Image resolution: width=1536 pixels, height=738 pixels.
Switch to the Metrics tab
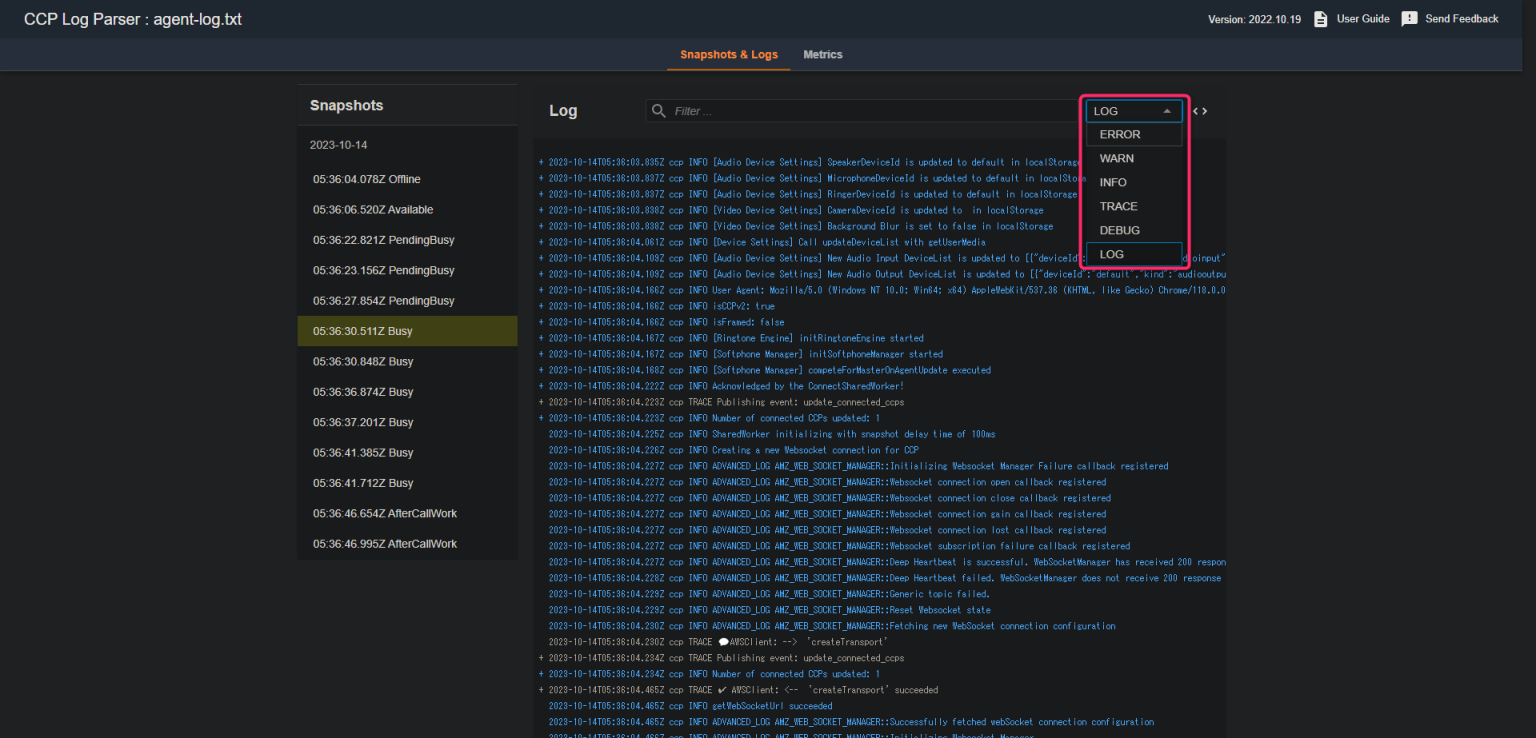tap(822, 55)
